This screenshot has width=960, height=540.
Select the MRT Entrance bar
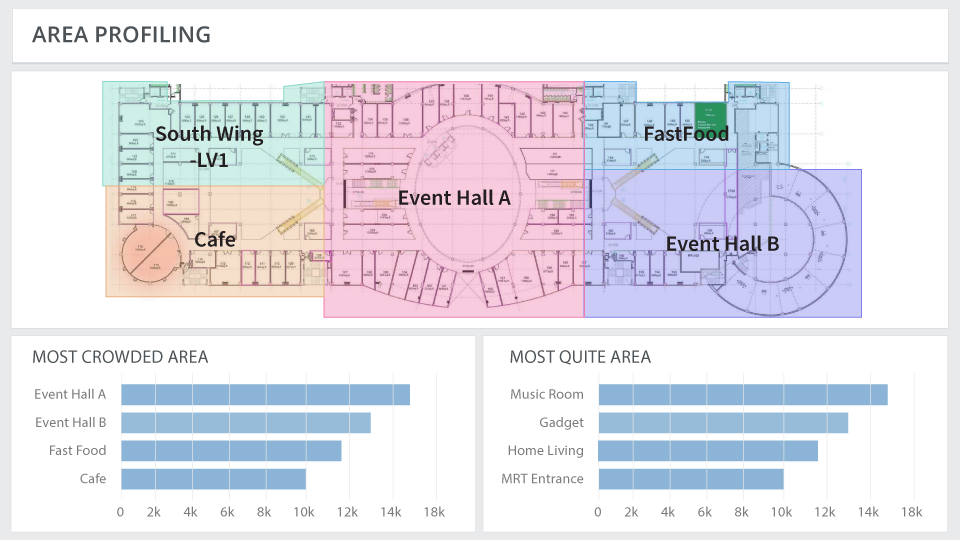691,479
